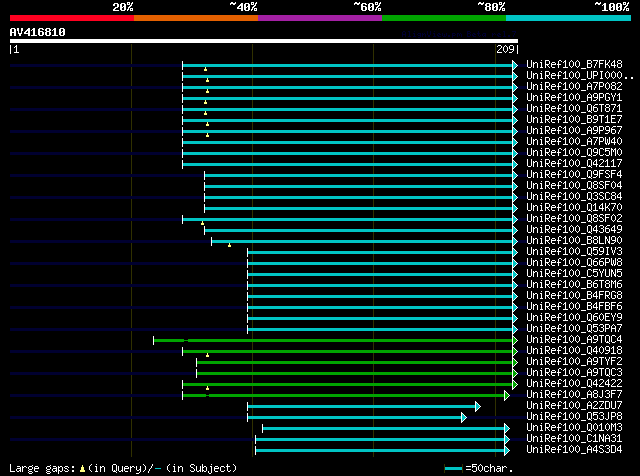This screenshot has height=476, width=640.
Task: Select the query name AV416810
Action: tap(38, 32)
